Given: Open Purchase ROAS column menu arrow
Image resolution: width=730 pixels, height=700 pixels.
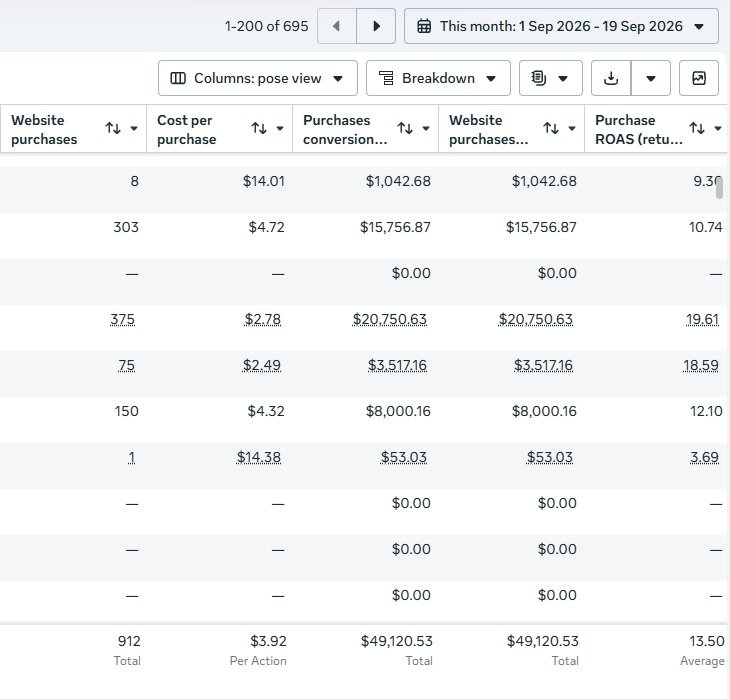Looking at the screenshot, I should tap(718, 128).
